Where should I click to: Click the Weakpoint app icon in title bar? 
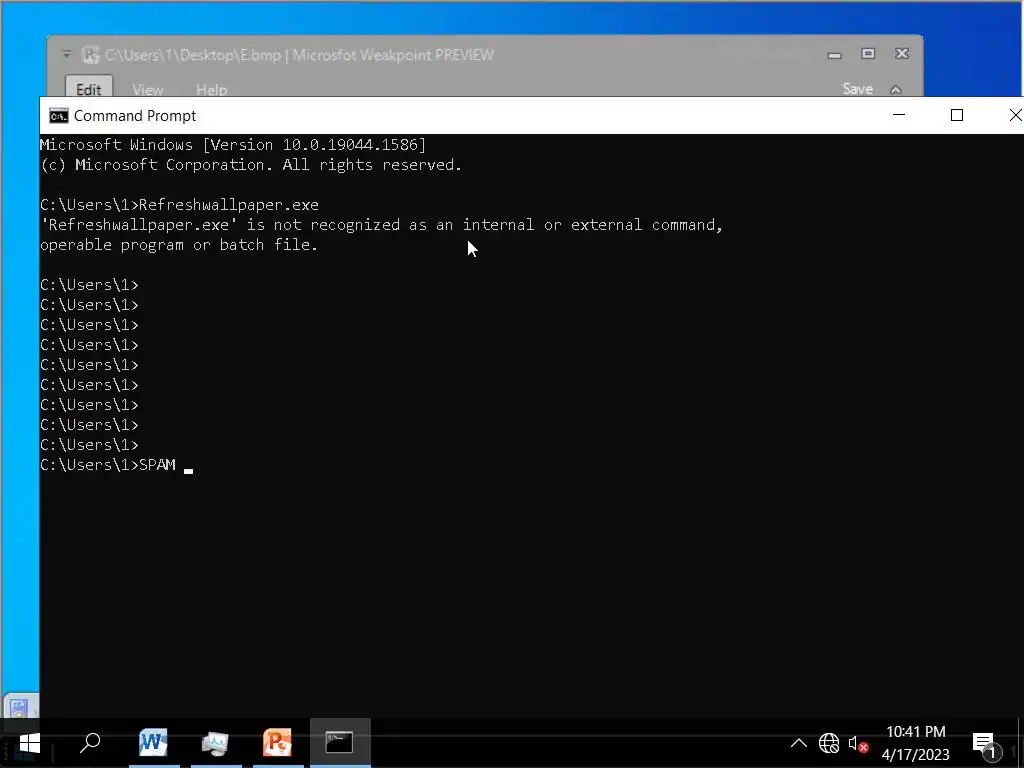pos(91,55)
